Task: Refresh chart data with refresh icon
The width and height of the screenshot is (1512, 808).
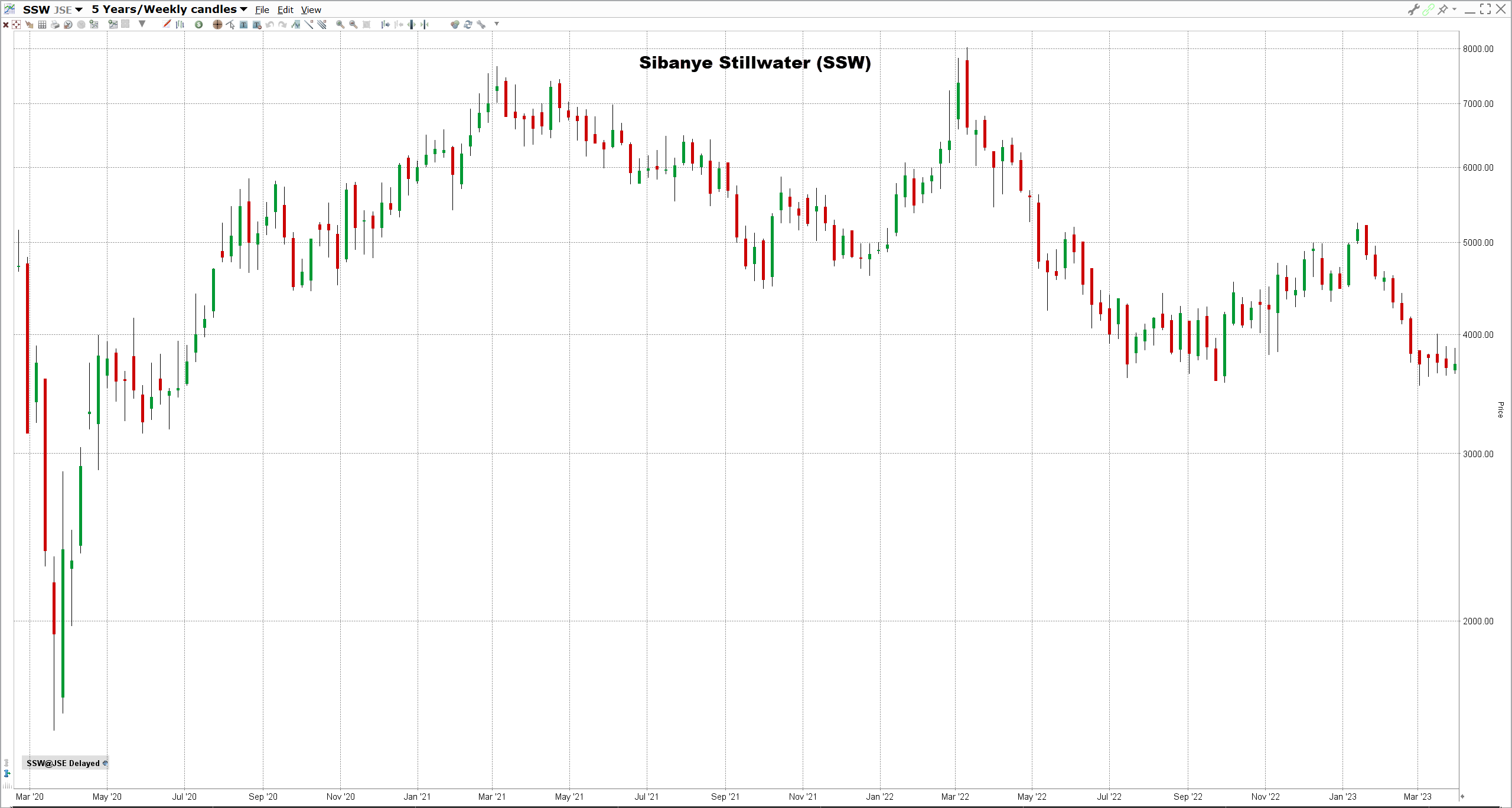Action: pyautogui.click(x=468, y=24)
